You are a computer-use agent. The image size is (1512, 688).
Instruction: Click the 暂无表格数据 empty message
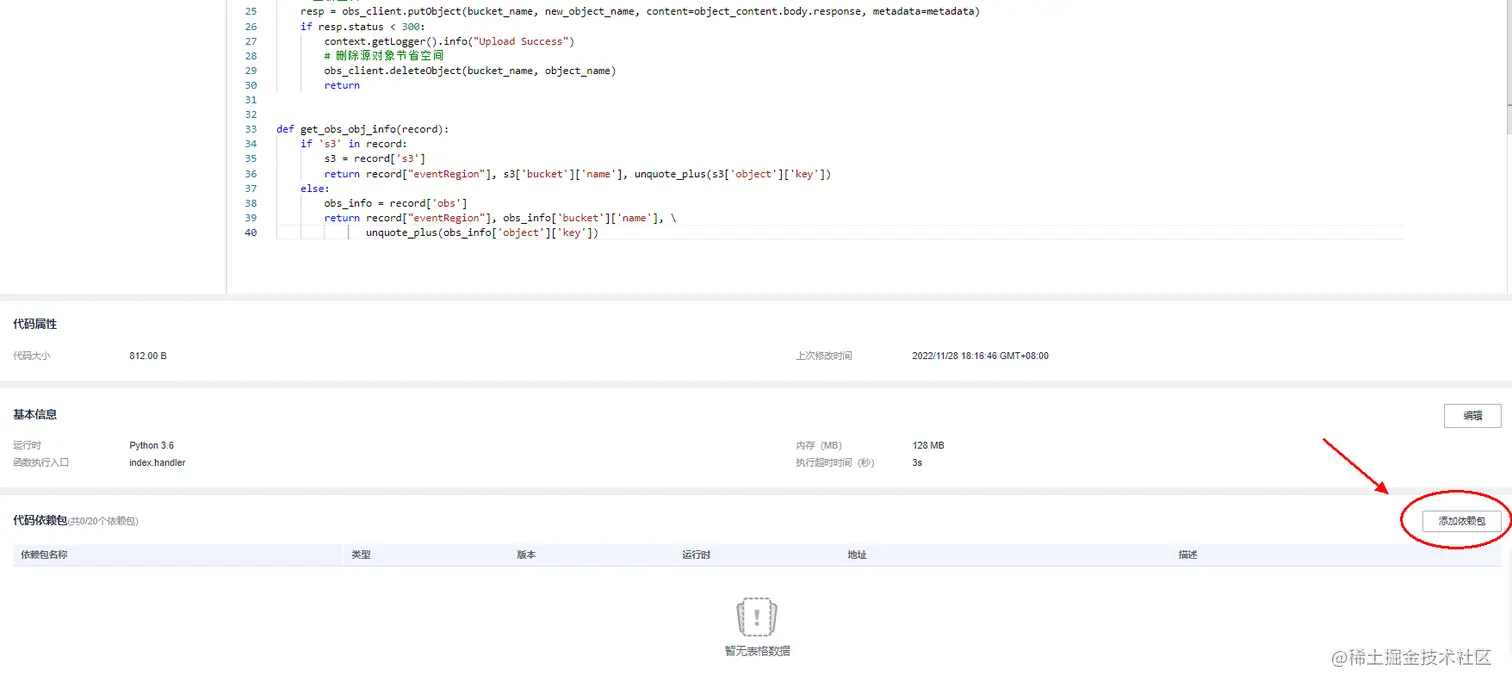pos(757,651)
